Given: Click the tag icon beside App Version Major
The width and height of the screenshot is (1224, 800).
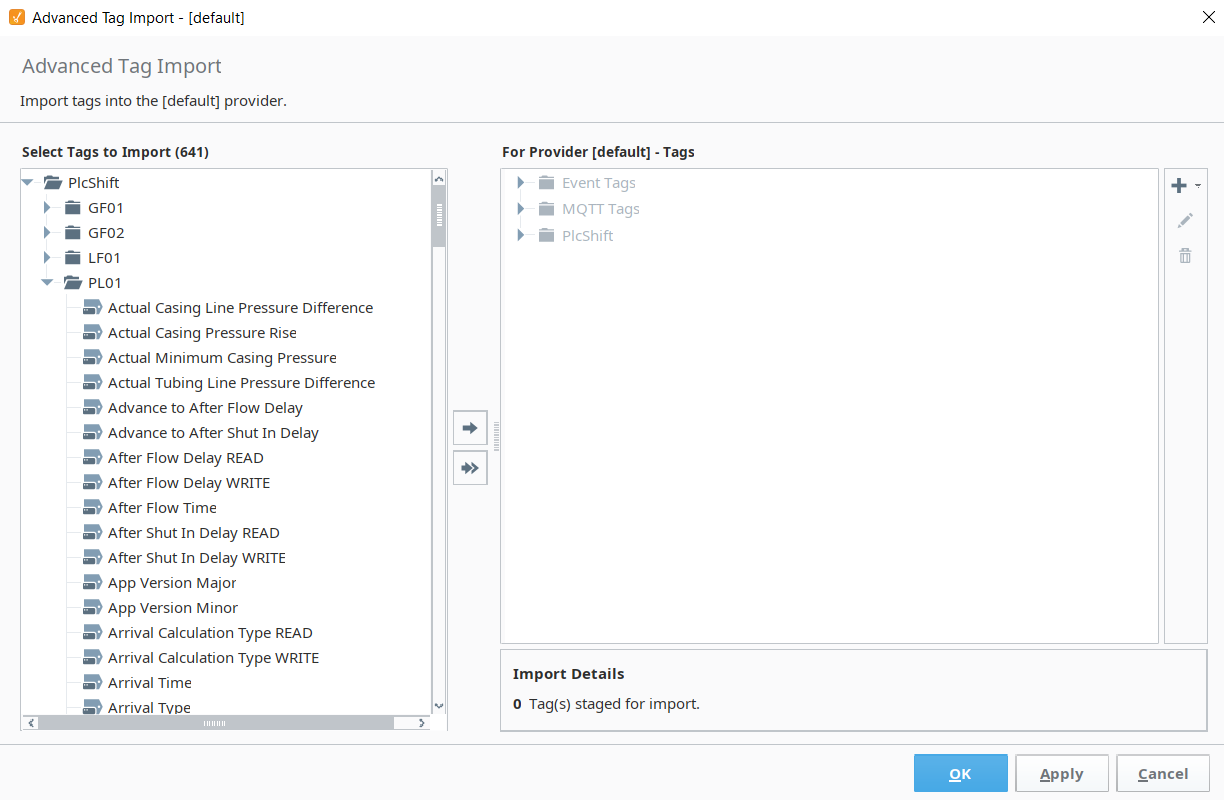Looking at the screenshot, I should (93, 583).
